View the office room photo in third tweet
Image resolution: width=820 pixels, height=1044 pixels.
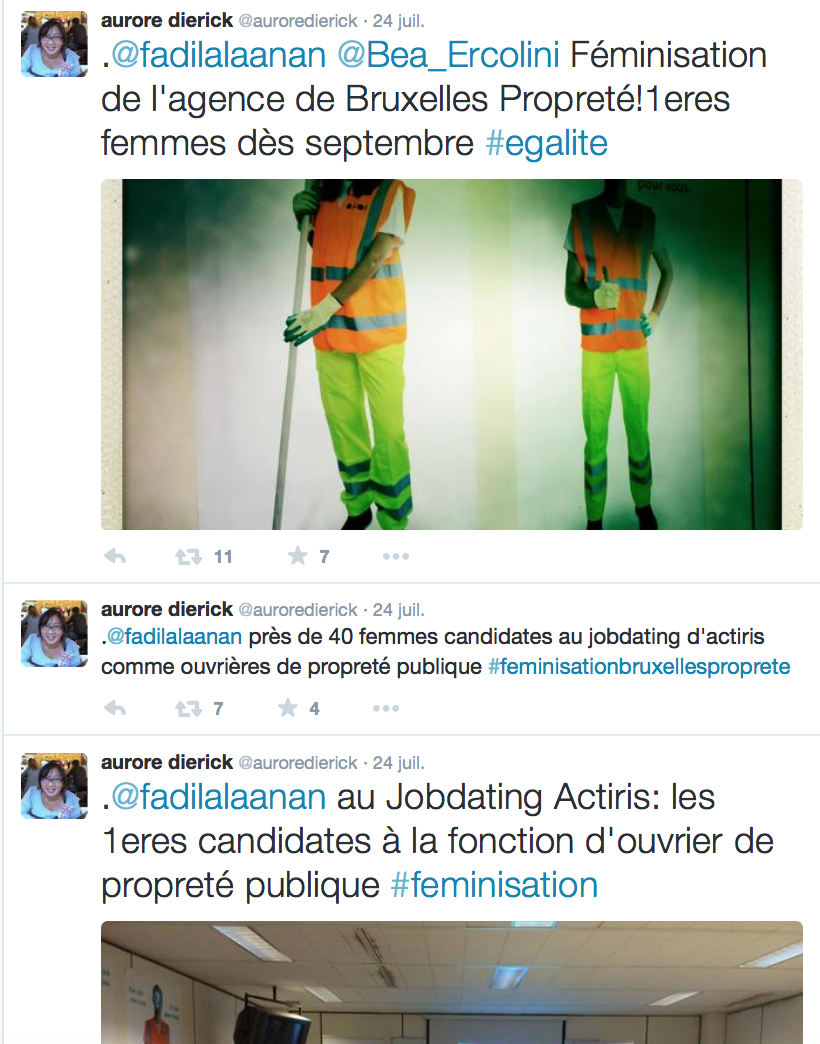pyautogui.click(x=452, y=983)
